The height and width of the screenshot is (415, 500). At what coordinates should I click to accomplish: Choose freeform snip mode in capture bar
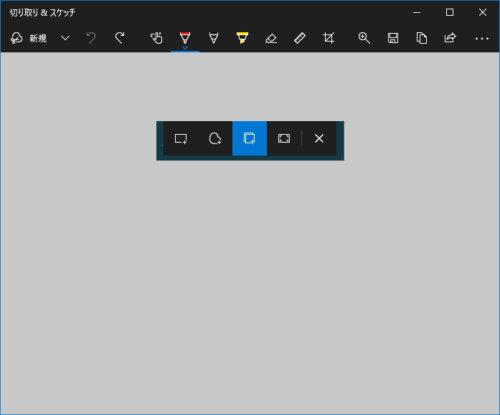pyautogui.click(x=215, y=138)
